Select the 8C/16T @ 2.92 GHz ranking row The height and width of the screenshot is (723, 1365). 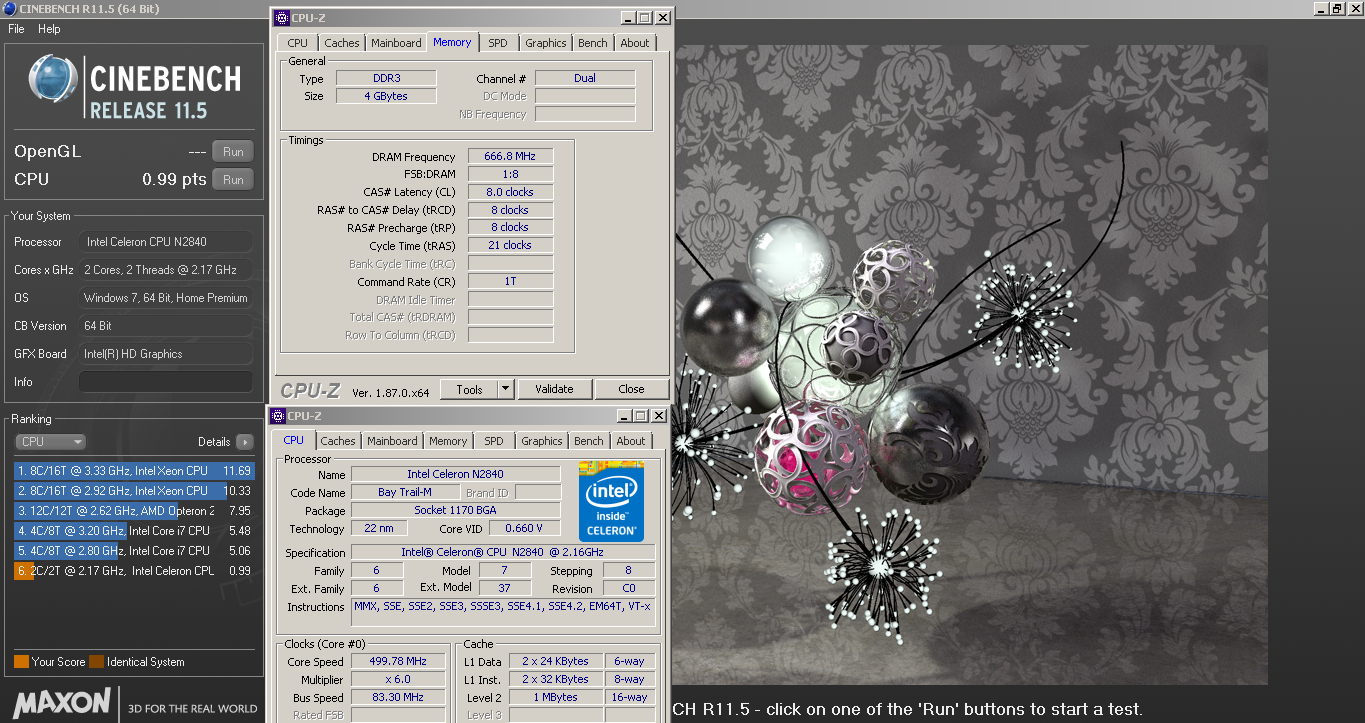click(134, 491)
